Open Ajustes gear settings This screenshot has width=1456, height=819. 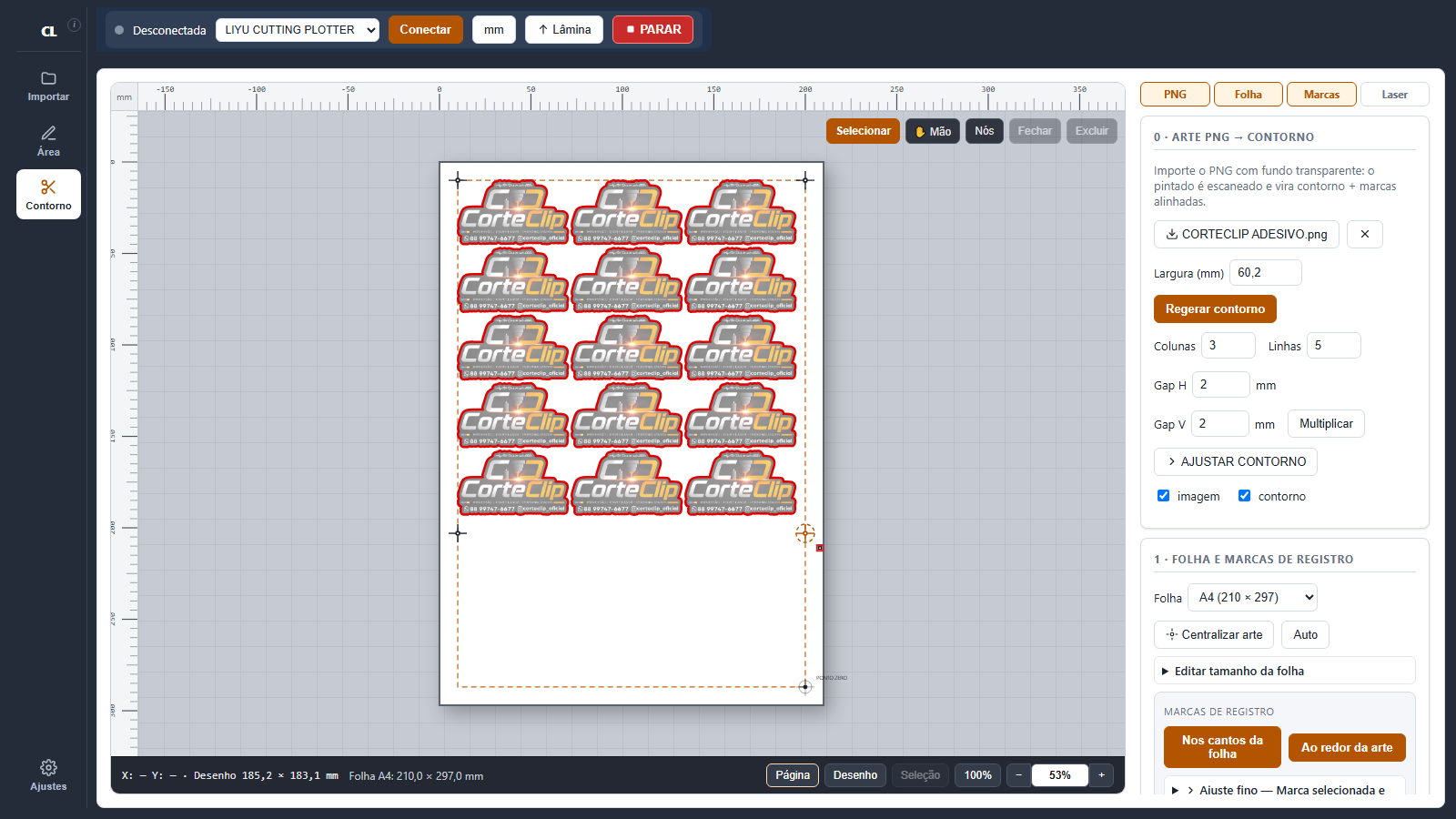(48, 775)
